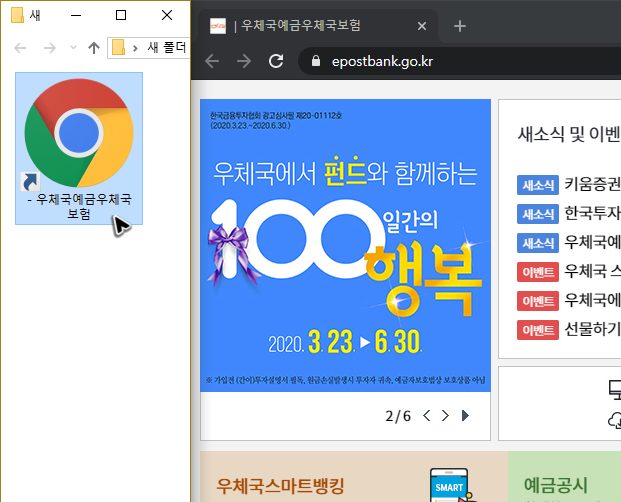
Task: Click the 2/6 slide counter
Action: [x=398, y=416]
